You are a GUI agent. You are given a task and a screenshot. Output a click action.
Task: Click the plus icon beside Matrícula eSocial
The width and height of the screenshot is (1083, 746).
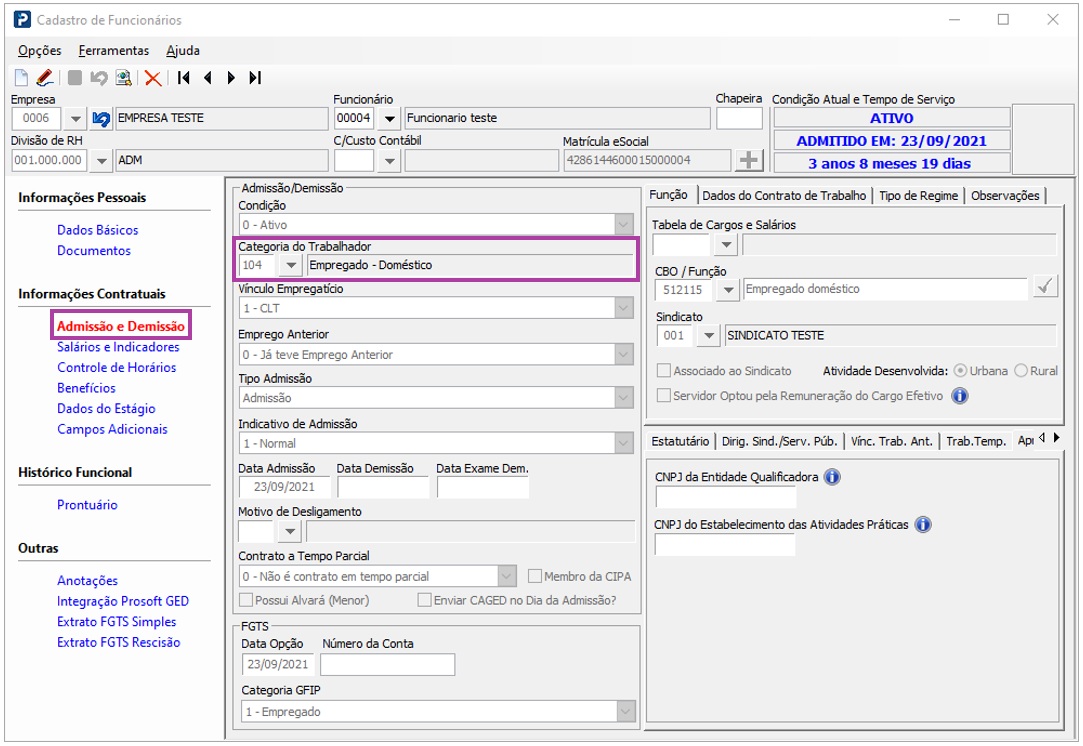(749, 160)
